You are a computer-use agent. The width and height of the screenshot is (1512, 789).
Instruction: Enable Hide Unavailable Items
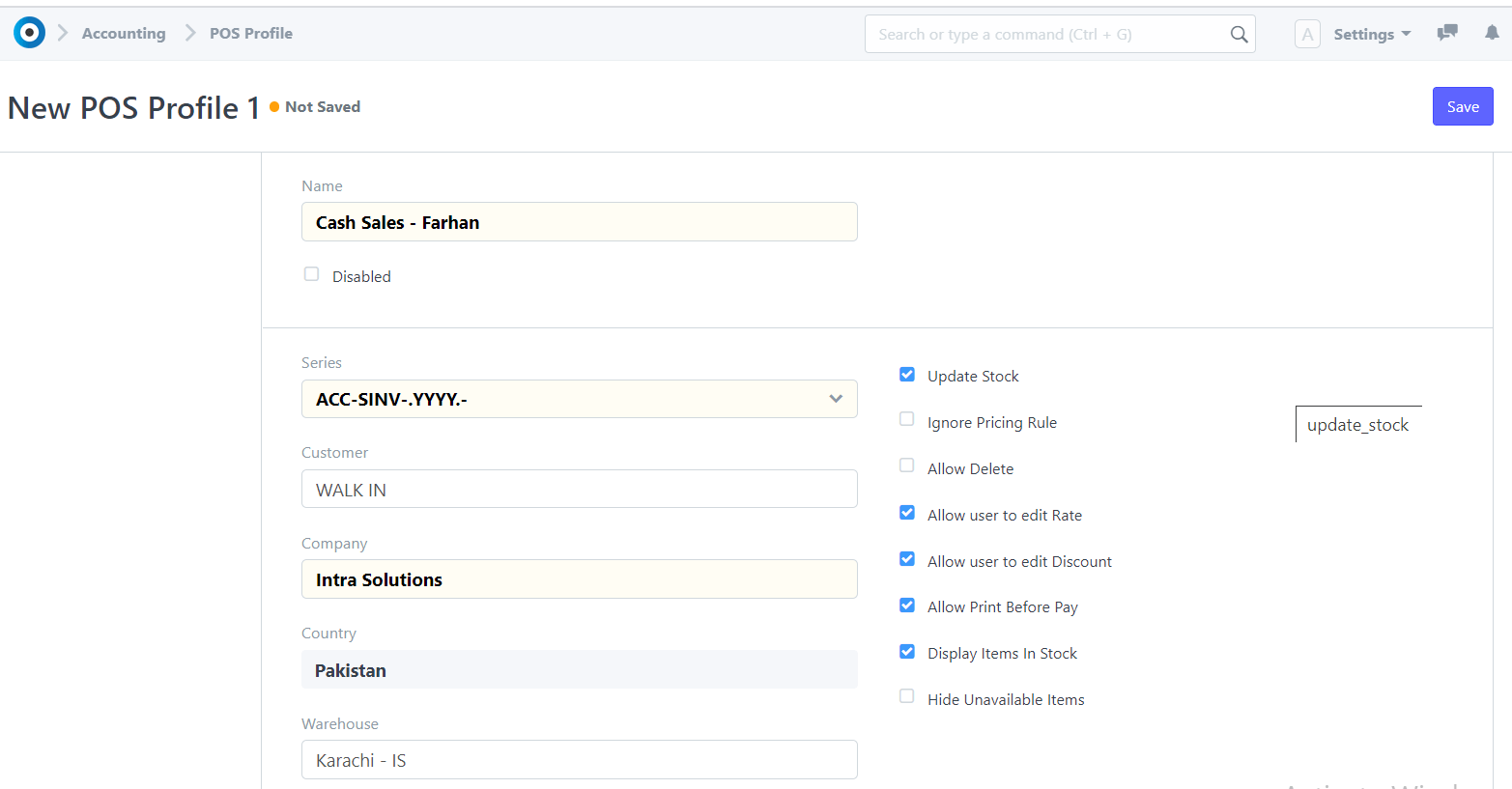click(x=906, y=695)
